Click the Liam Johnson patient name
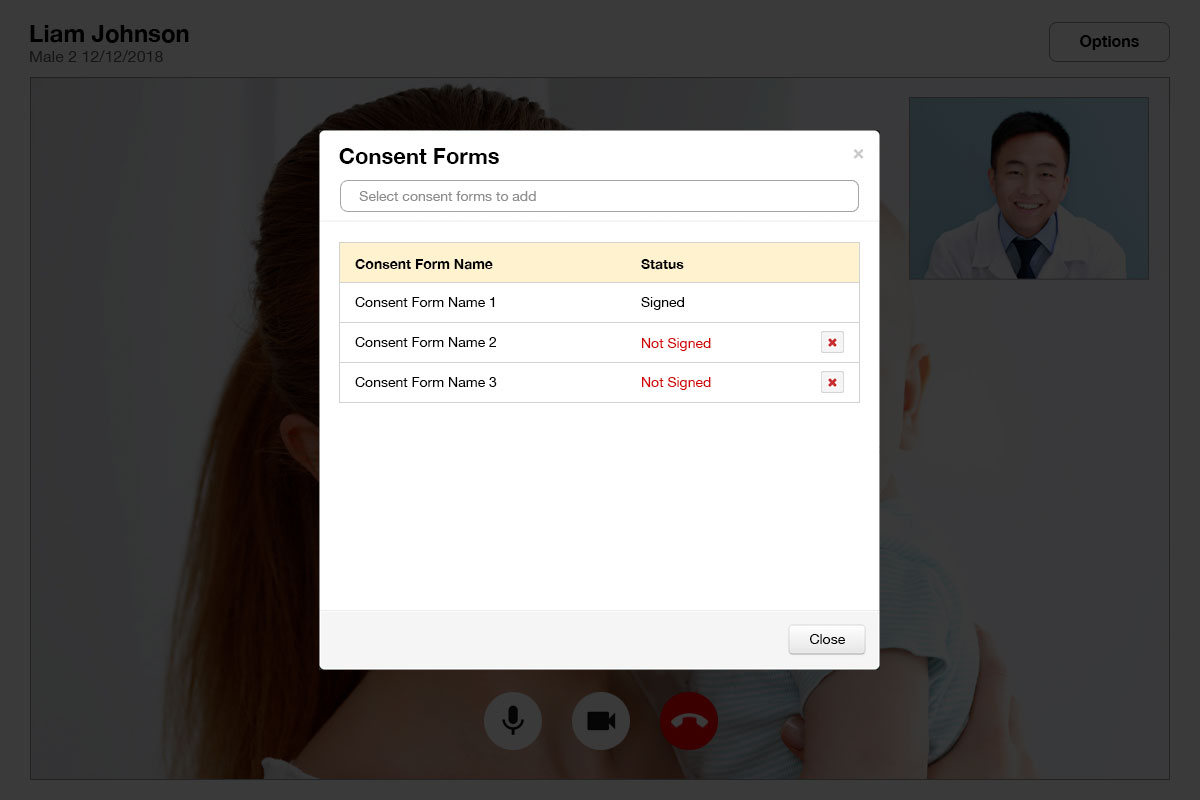 pyautogui.click(x=109, y=33)
